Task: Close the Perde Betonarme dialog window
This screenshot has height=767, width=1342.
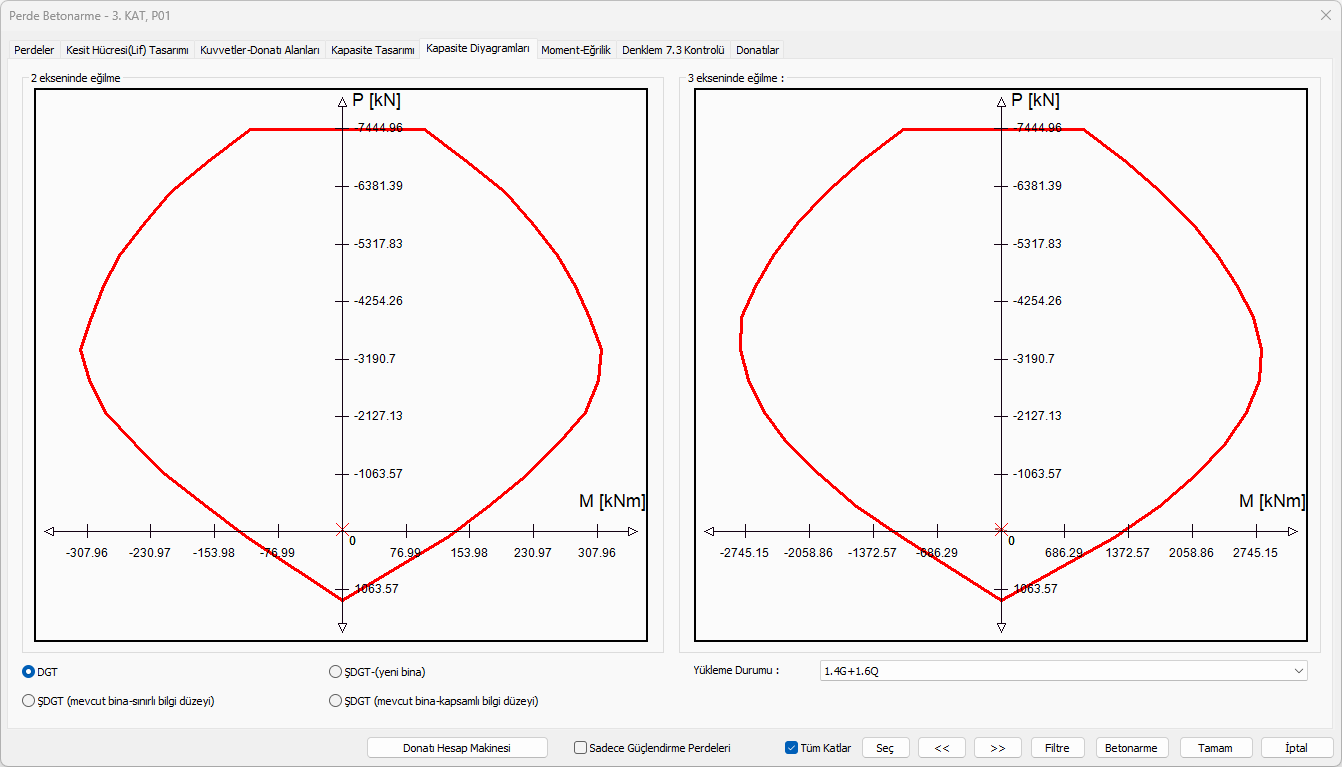Action: pyautogui.click(x=1325, y=16)
